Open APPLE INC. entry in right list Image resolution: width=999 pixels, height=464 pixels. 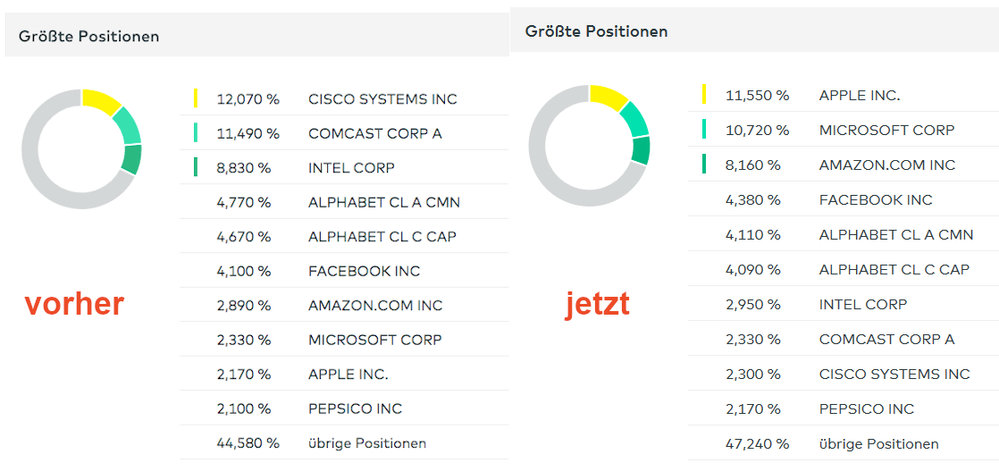pos(859,96)
